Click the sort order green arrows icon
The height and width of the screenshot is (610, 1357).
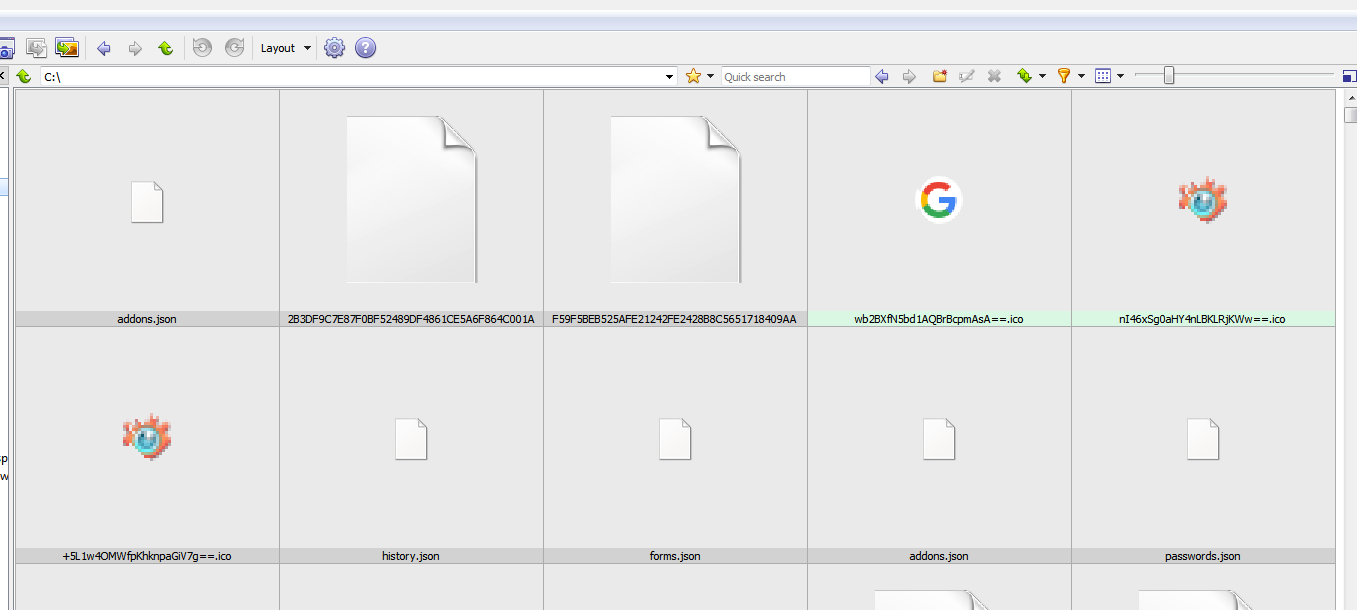1024,76
